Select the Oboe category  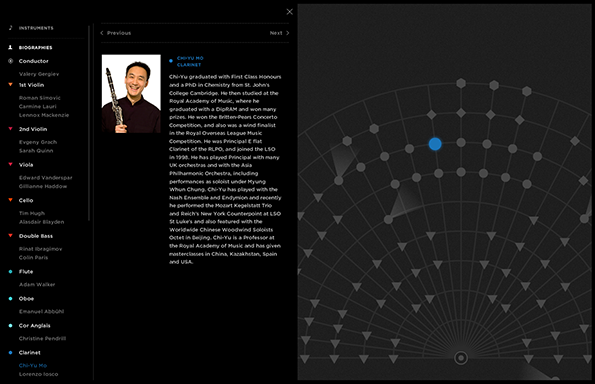[27, 299]
